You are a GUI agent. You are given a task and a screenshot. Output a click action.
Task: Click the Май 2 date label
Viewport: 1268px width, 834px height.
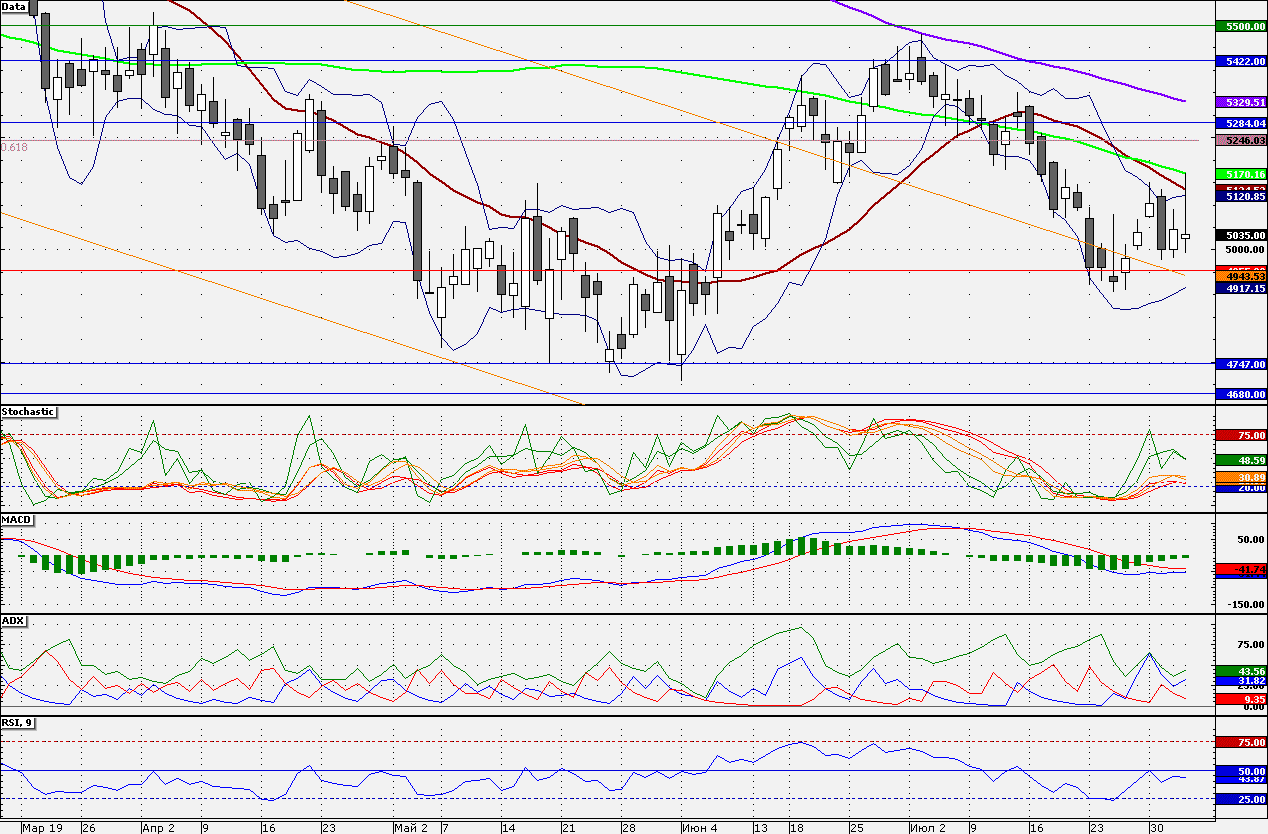411,828
